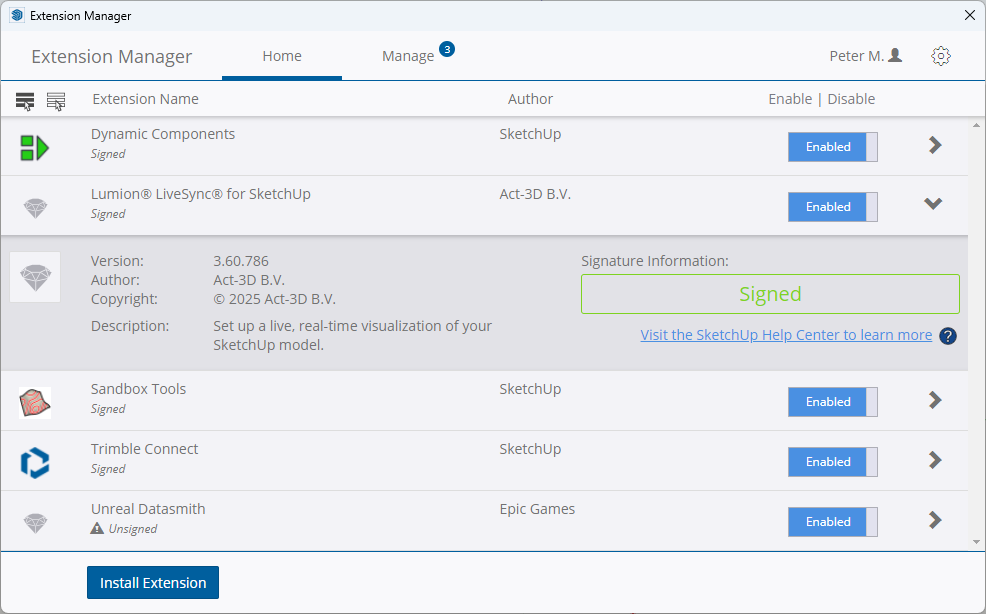Click the Trimble Connect logo icon

(x=35, y=462)
